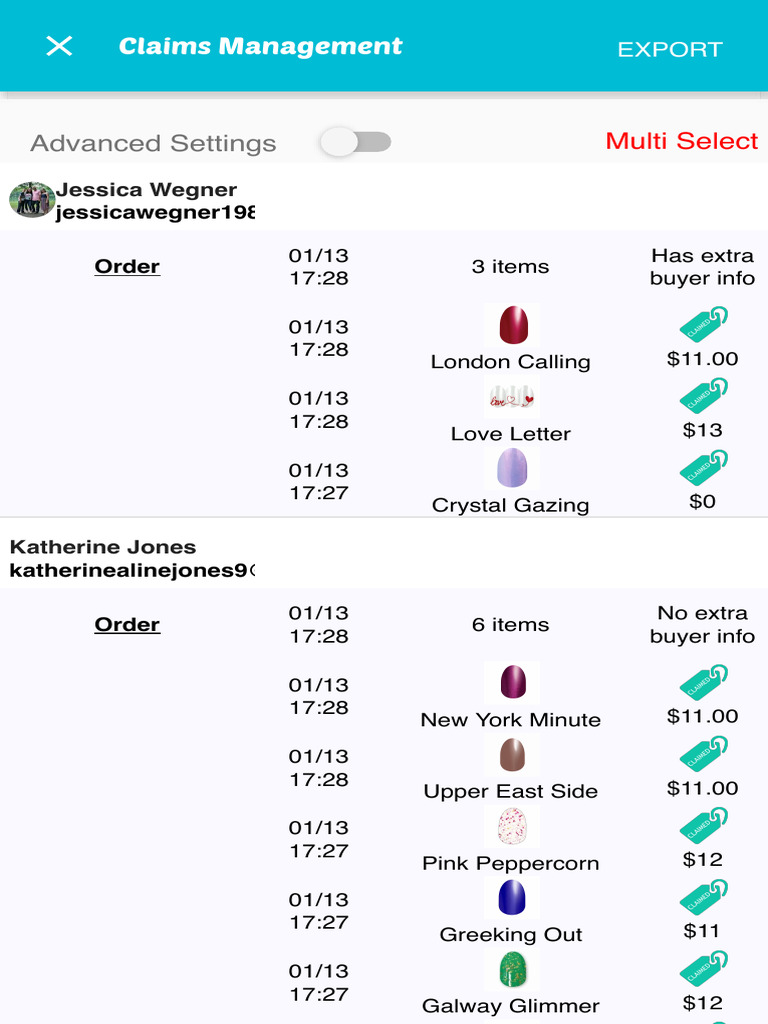Screen dimensions: 768x1024
Task: Tap claimed tag for Pink Peppercorn
Action: point(703,825)
